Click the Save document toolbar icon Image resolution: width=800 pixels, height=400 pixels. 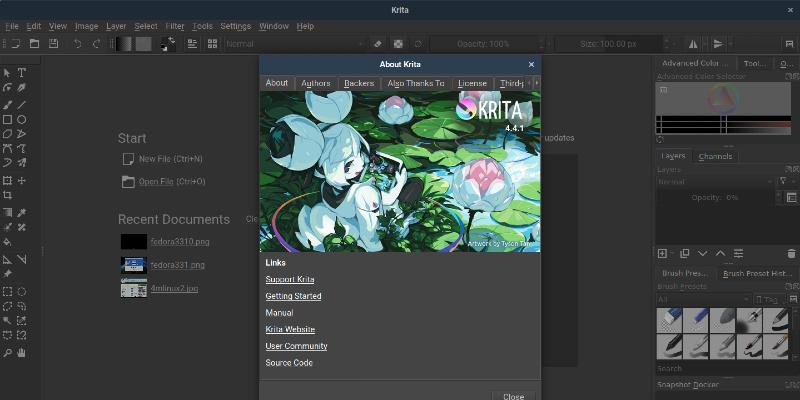(53, 44)
